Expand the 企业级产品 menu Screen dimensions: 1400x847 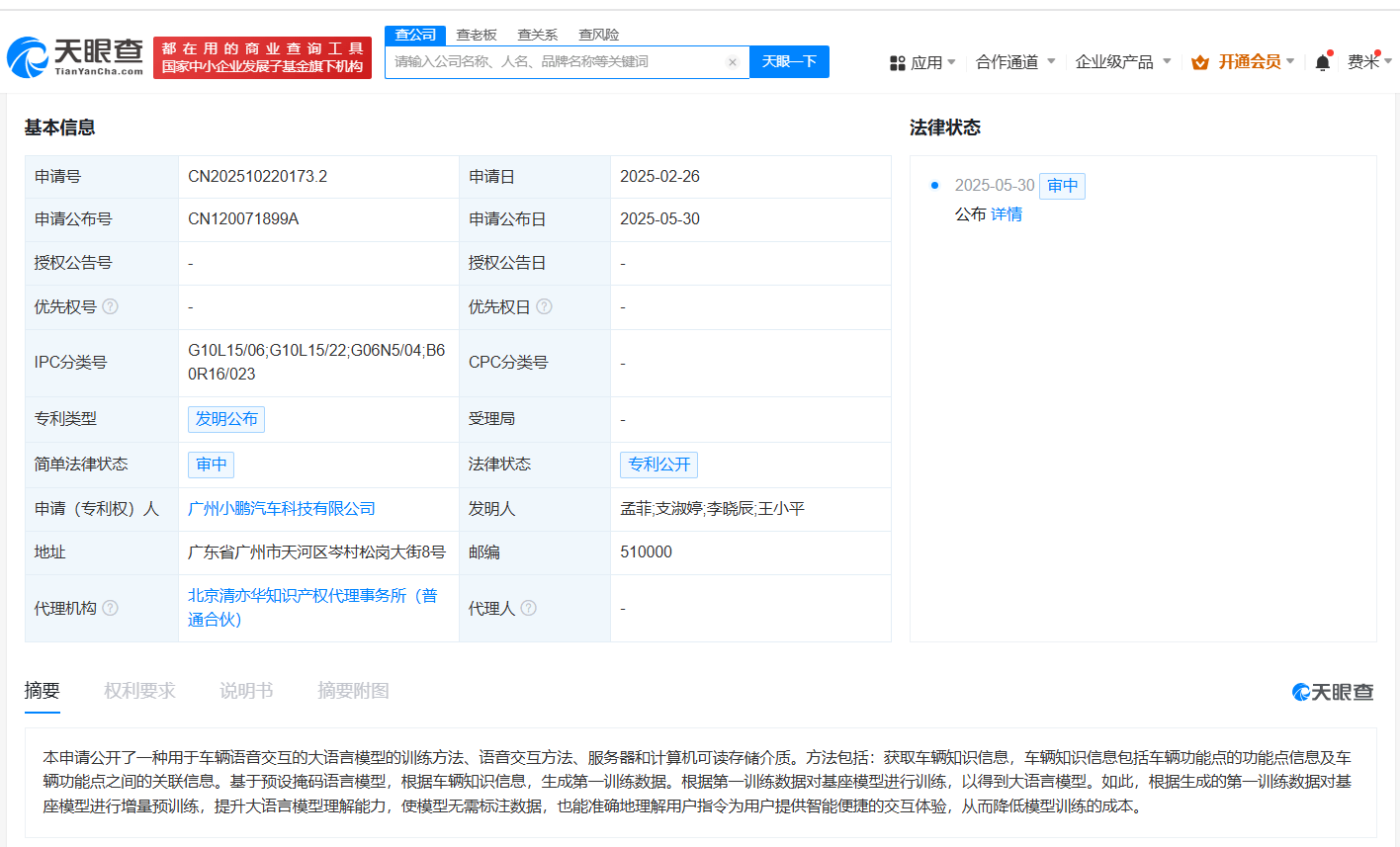point(1122,62)
